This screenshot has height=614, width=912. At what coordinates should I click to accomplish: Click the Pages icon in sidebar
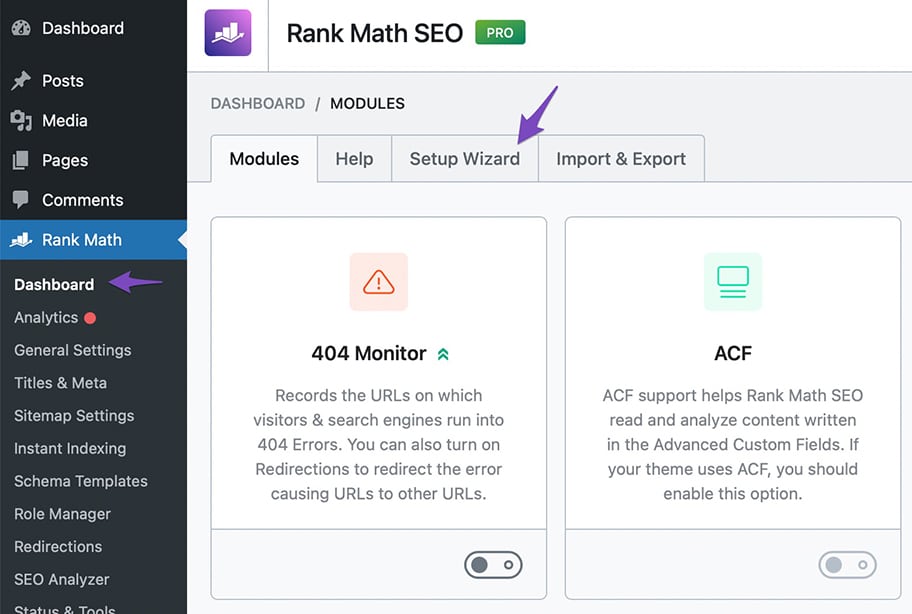tap(21, 160)
